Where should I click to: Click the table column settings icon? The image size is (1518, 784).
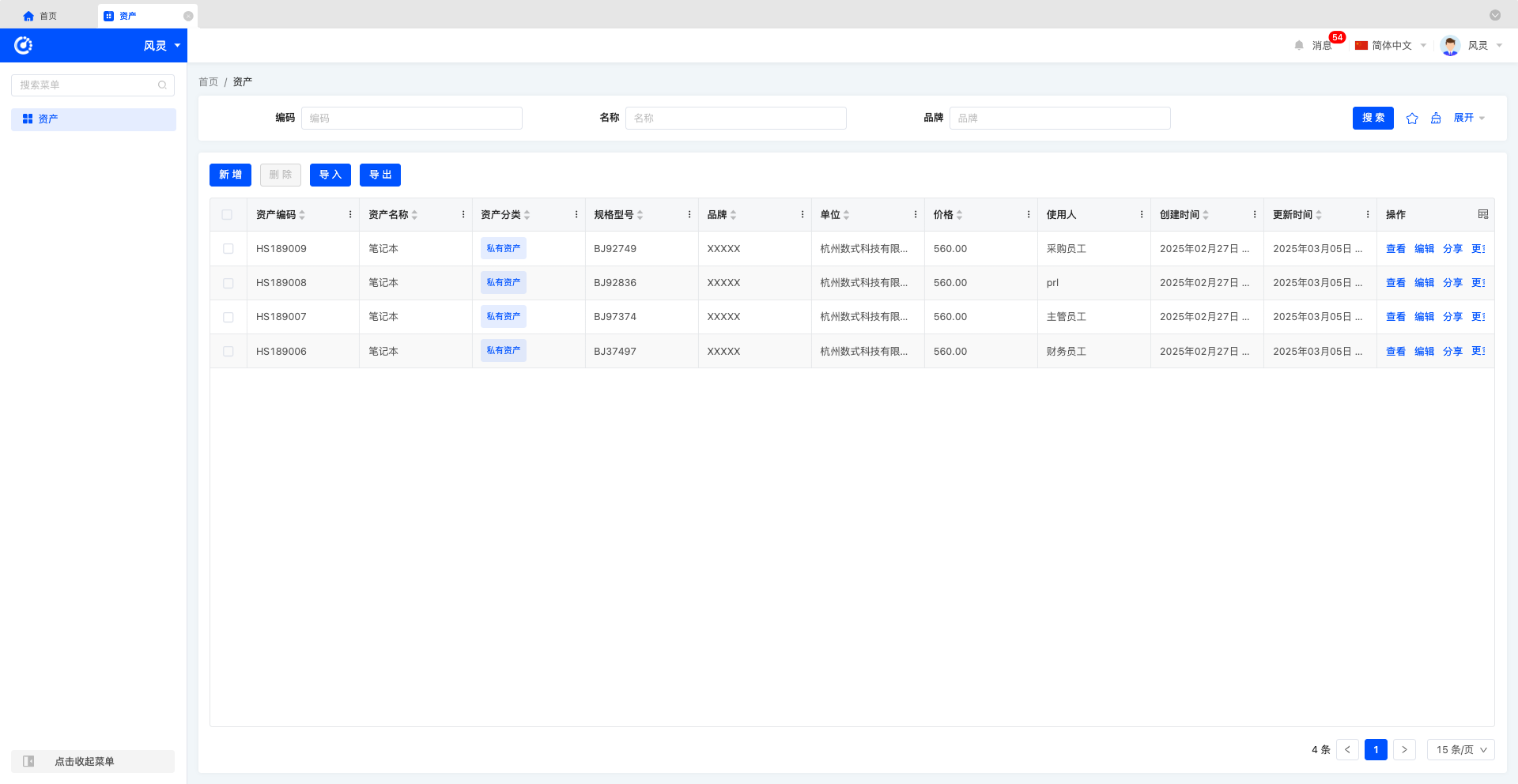[x=1483, y=214]
